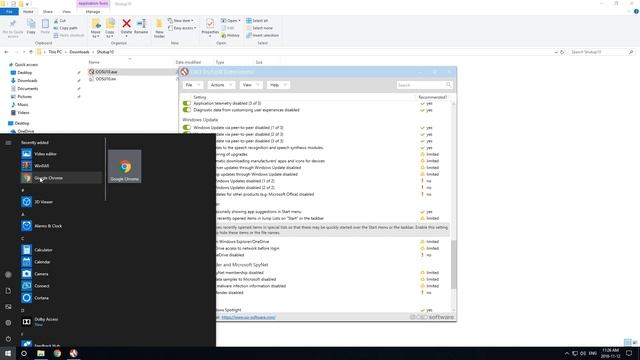
Task: Click the Delete icon in Explorer ribbon
Action: coord(127,27)
